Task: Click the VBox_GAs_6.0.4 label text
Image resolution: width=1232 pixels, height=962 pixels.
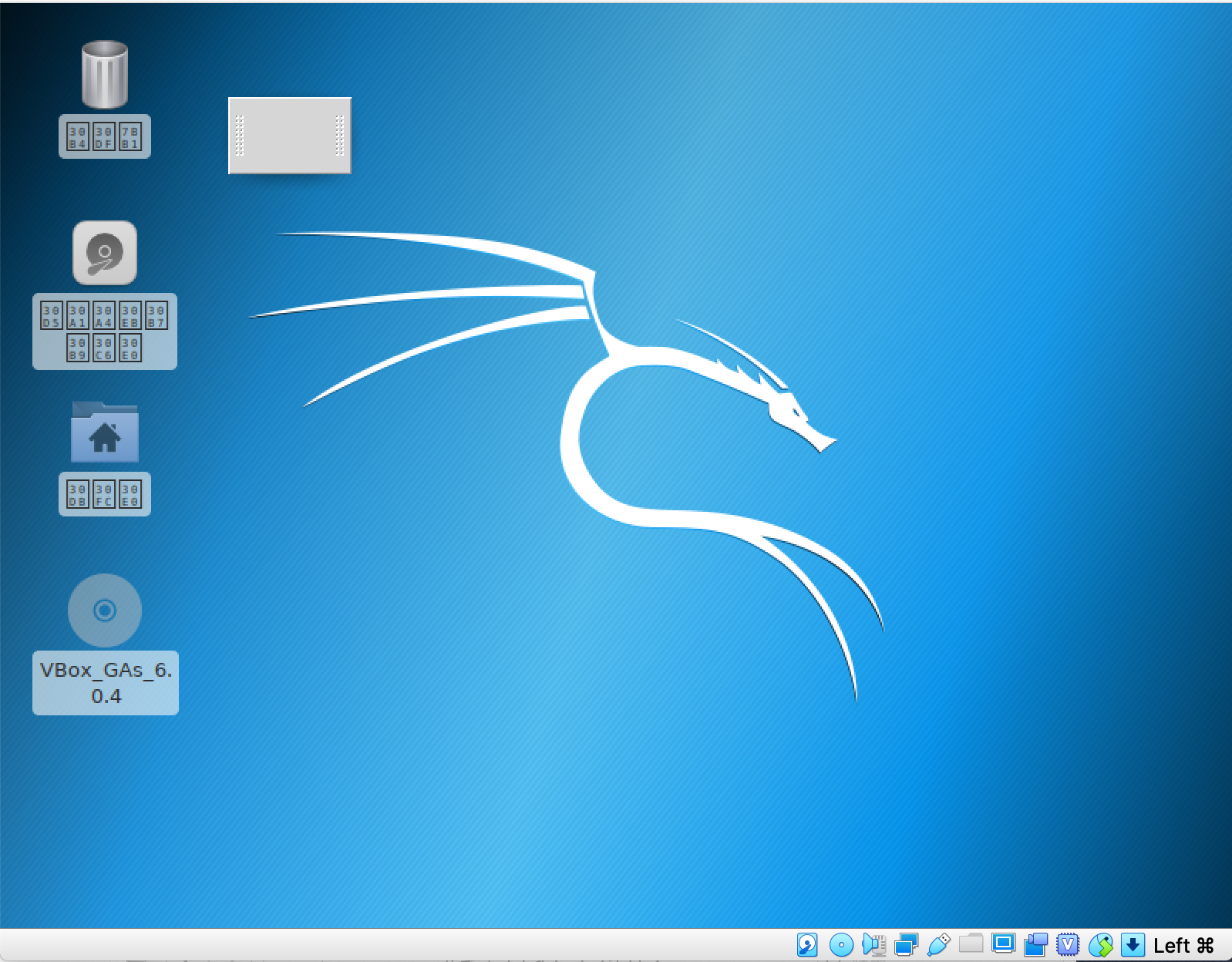Action: coord(106,683)
